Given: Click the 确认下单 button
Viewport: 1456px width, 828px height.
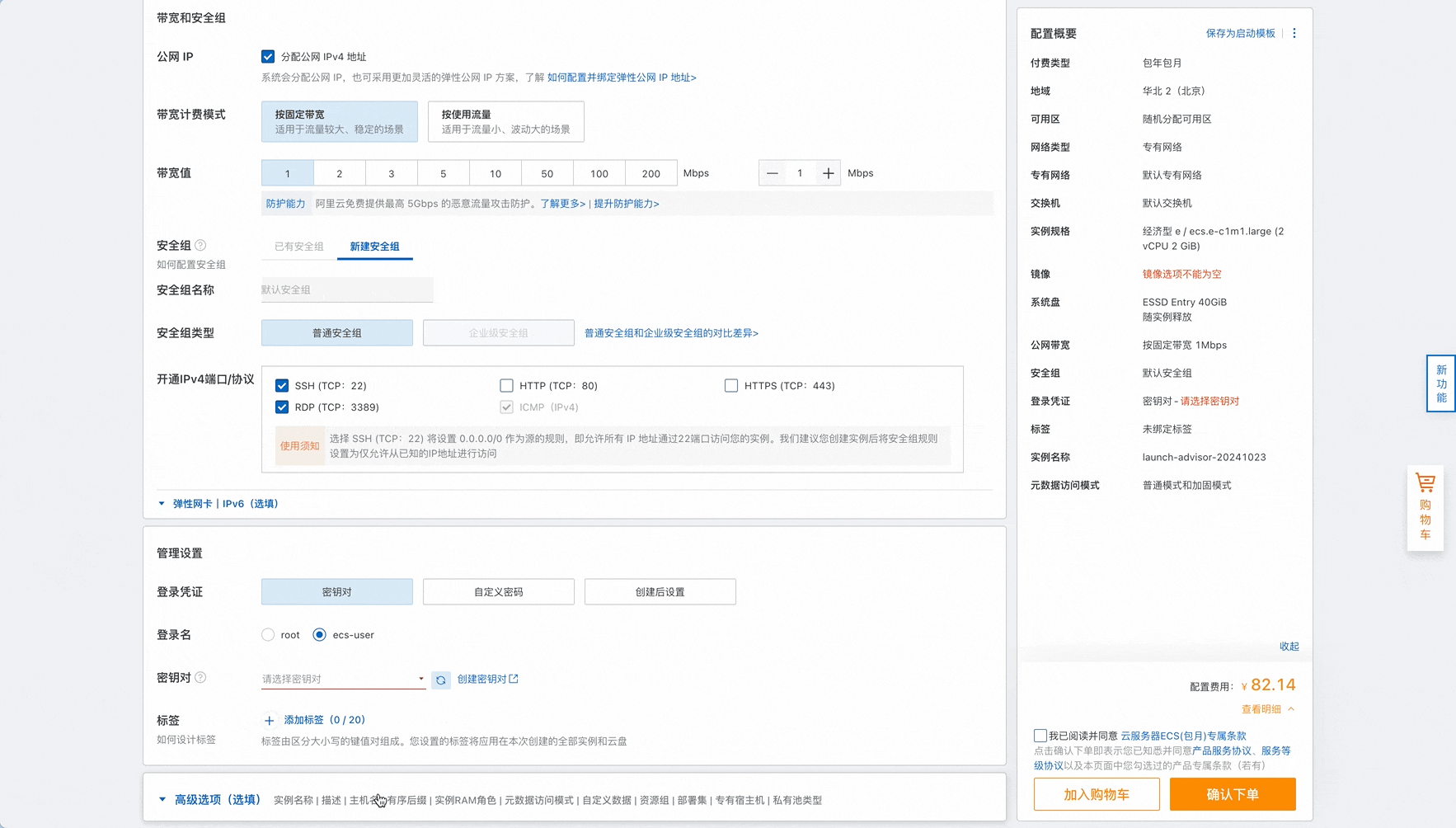Looking at the screenshot, I should click(x=1233, y=794).
